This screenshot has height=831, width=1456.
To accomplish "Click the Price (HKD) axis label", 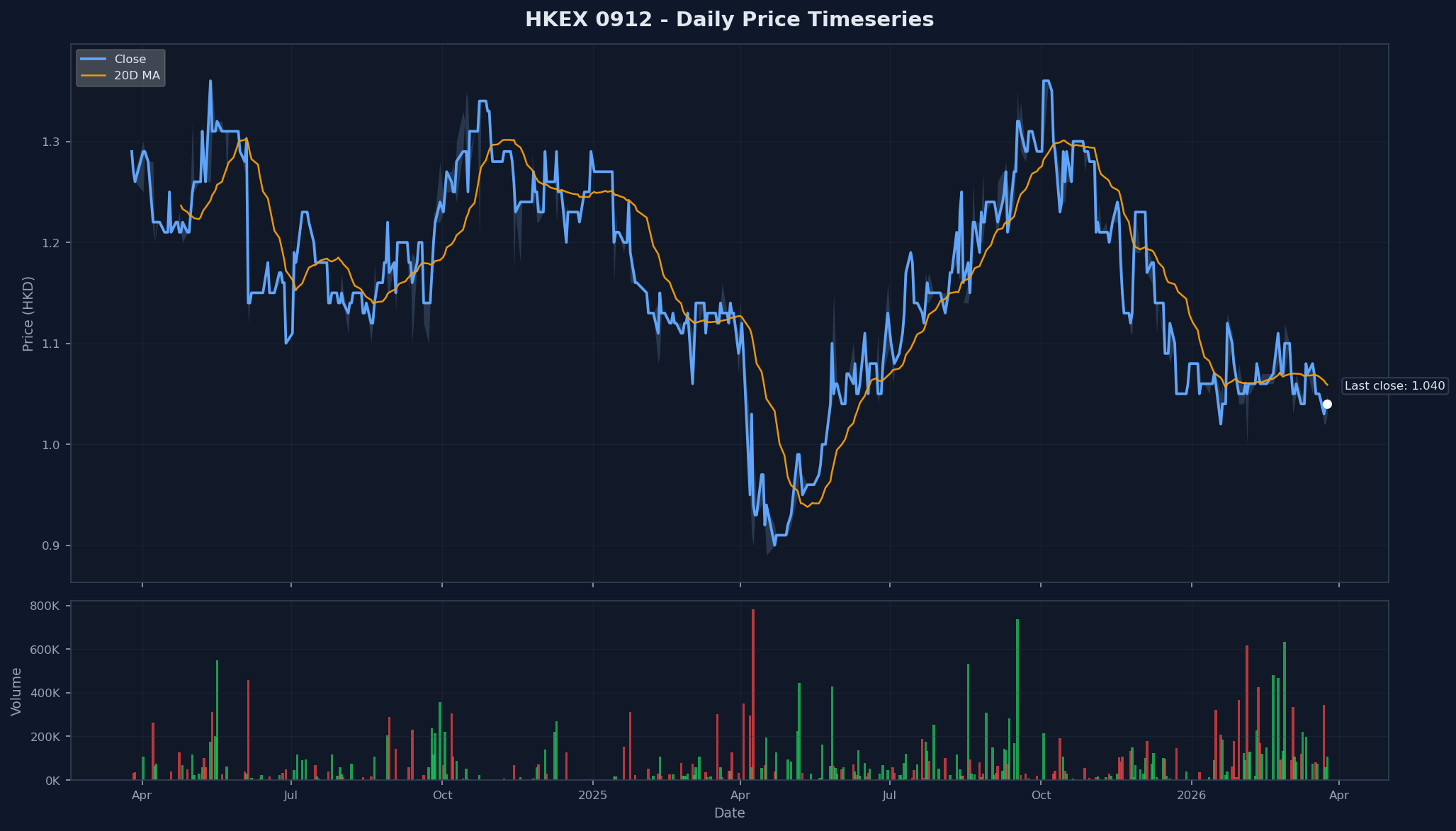I will pos(28,313).
